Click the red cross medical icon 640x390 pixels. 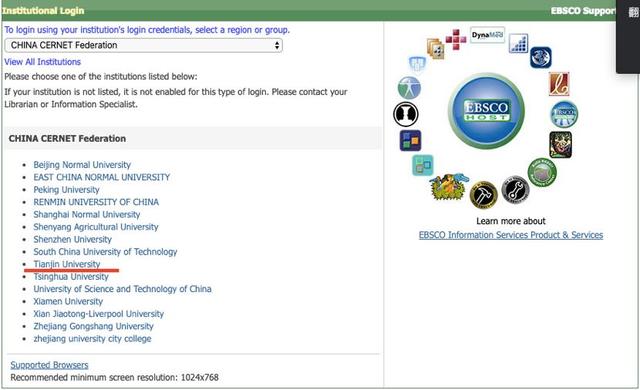coord(456,40)
